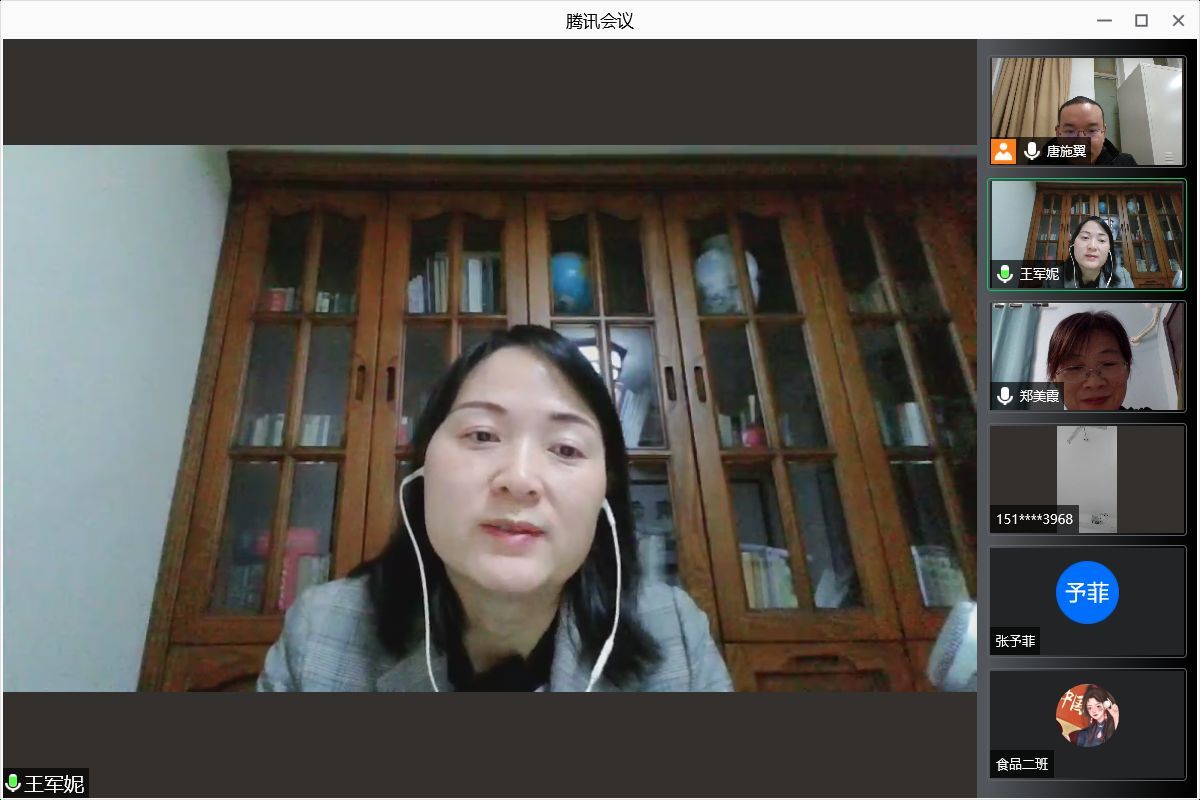The image size is (1200, 800).
Task: Click the 王军妮 name label on main video
Action: coord(54,783)
